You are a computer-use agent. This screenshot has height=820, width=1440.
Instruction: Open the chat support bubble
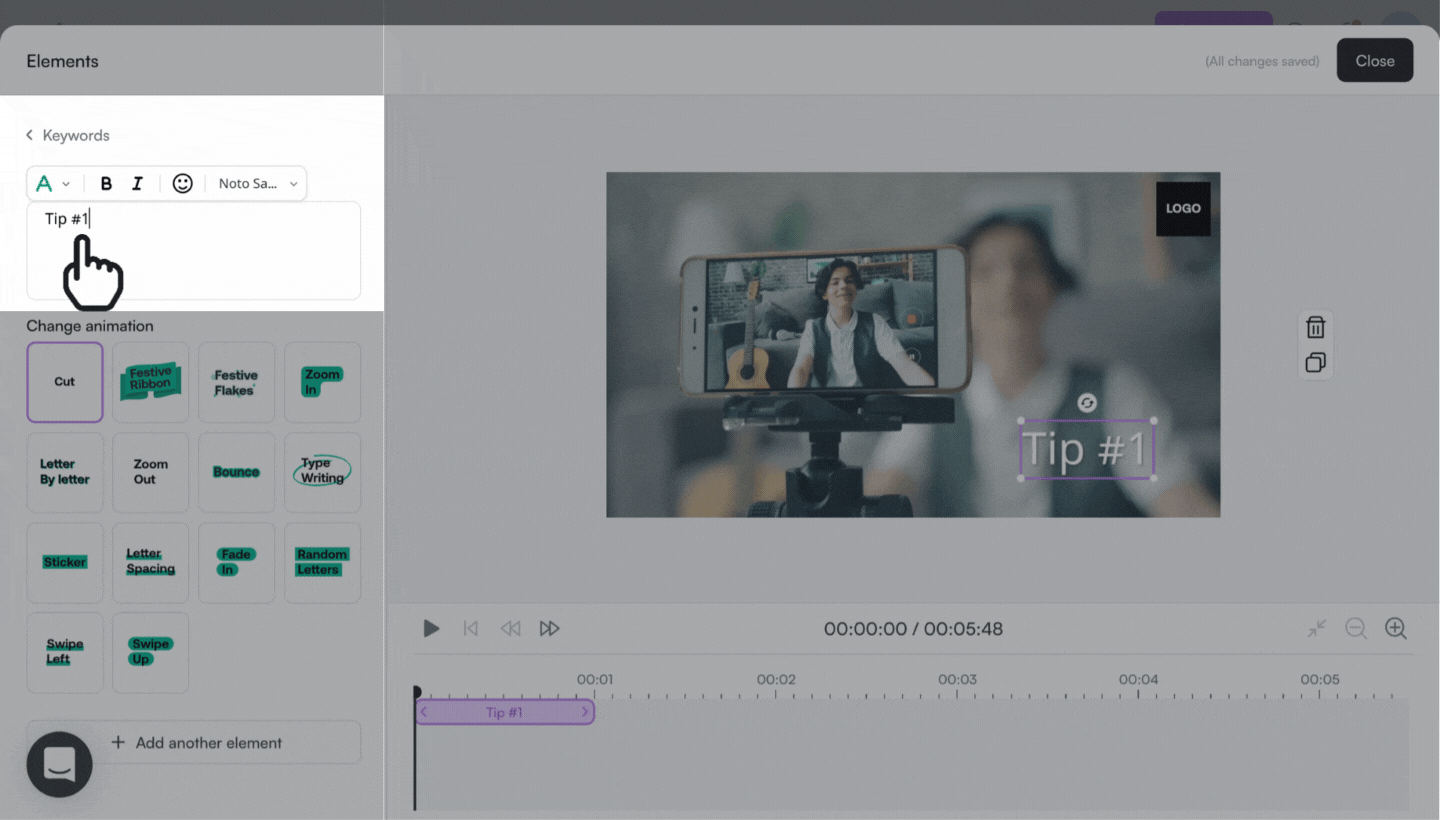tap(59, 764)
